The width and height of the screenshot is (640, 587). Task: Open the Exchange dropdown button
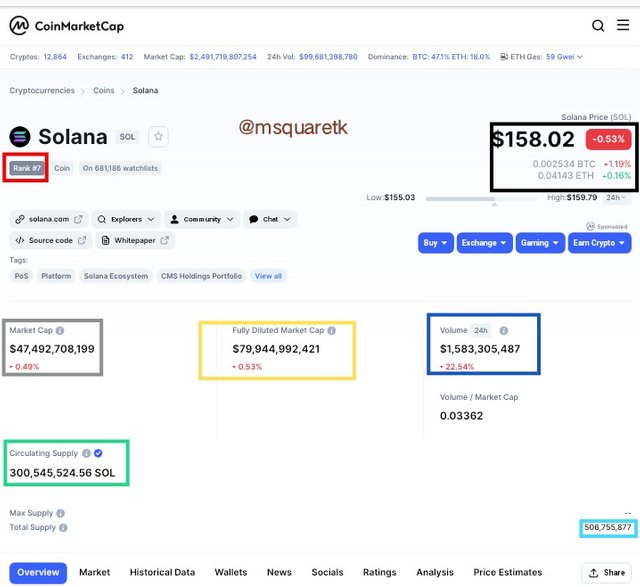[484, 243]
